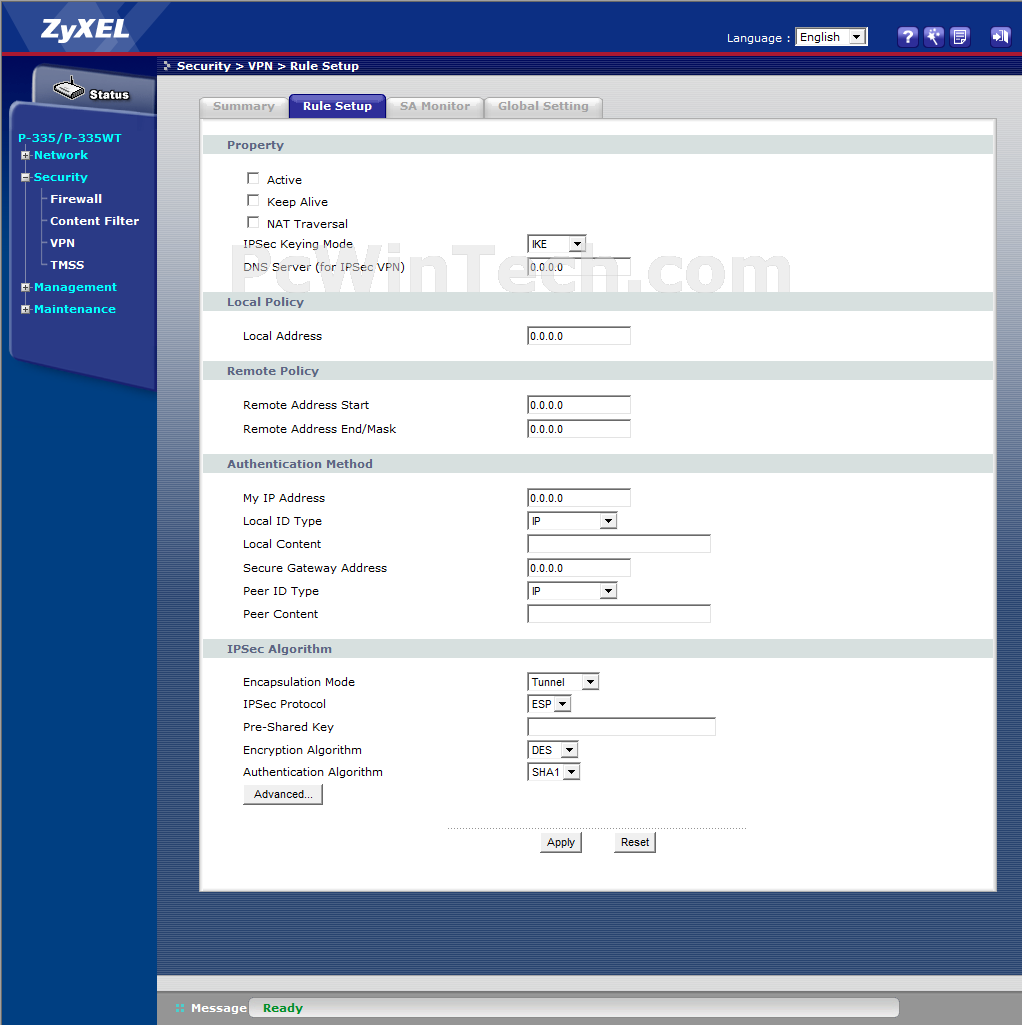Click the Advanced... button
Image resolution: width=1022 pixels, height=1025 pixels.
pos(283,794)
